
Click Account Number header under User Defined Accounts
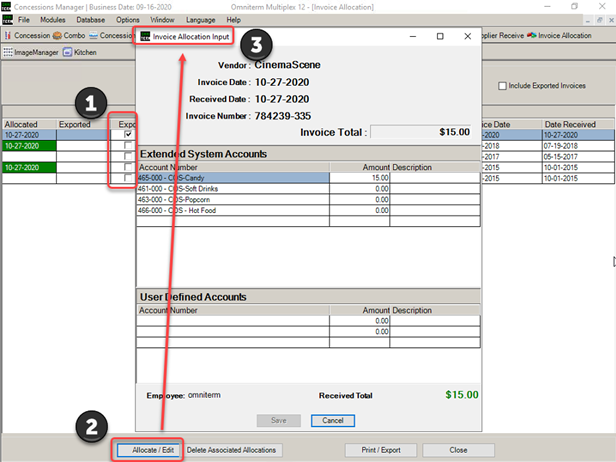coord(233,310)
